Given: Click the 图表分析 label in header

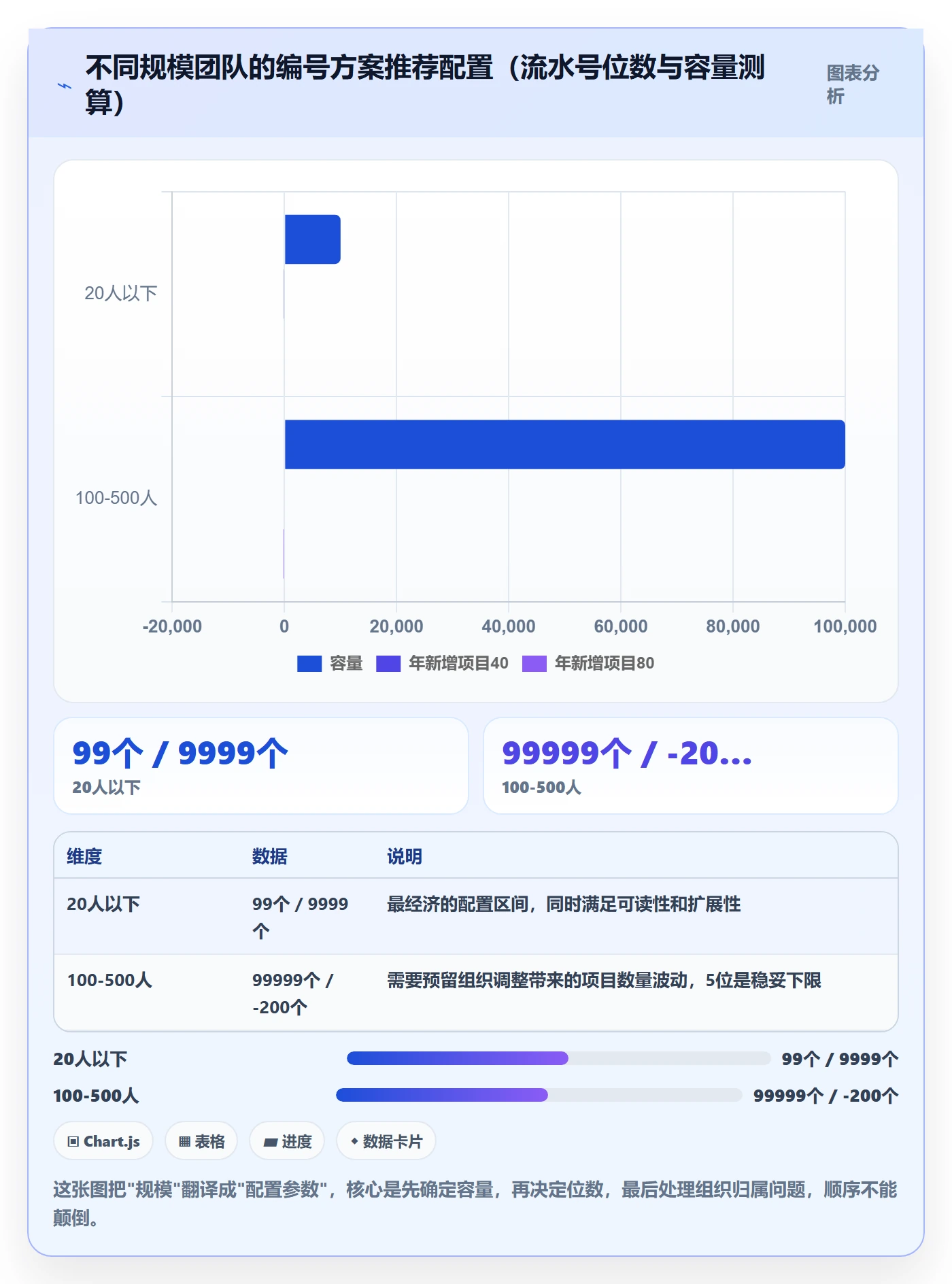Looking at the screenshot, I should 853,84.
